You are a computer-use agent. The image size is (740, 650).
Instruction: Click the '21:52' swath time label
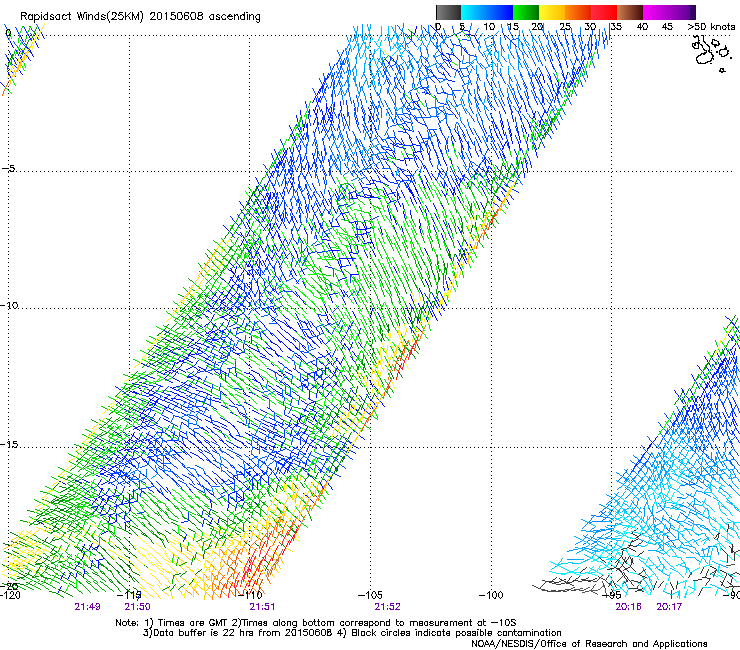point(387,607)
